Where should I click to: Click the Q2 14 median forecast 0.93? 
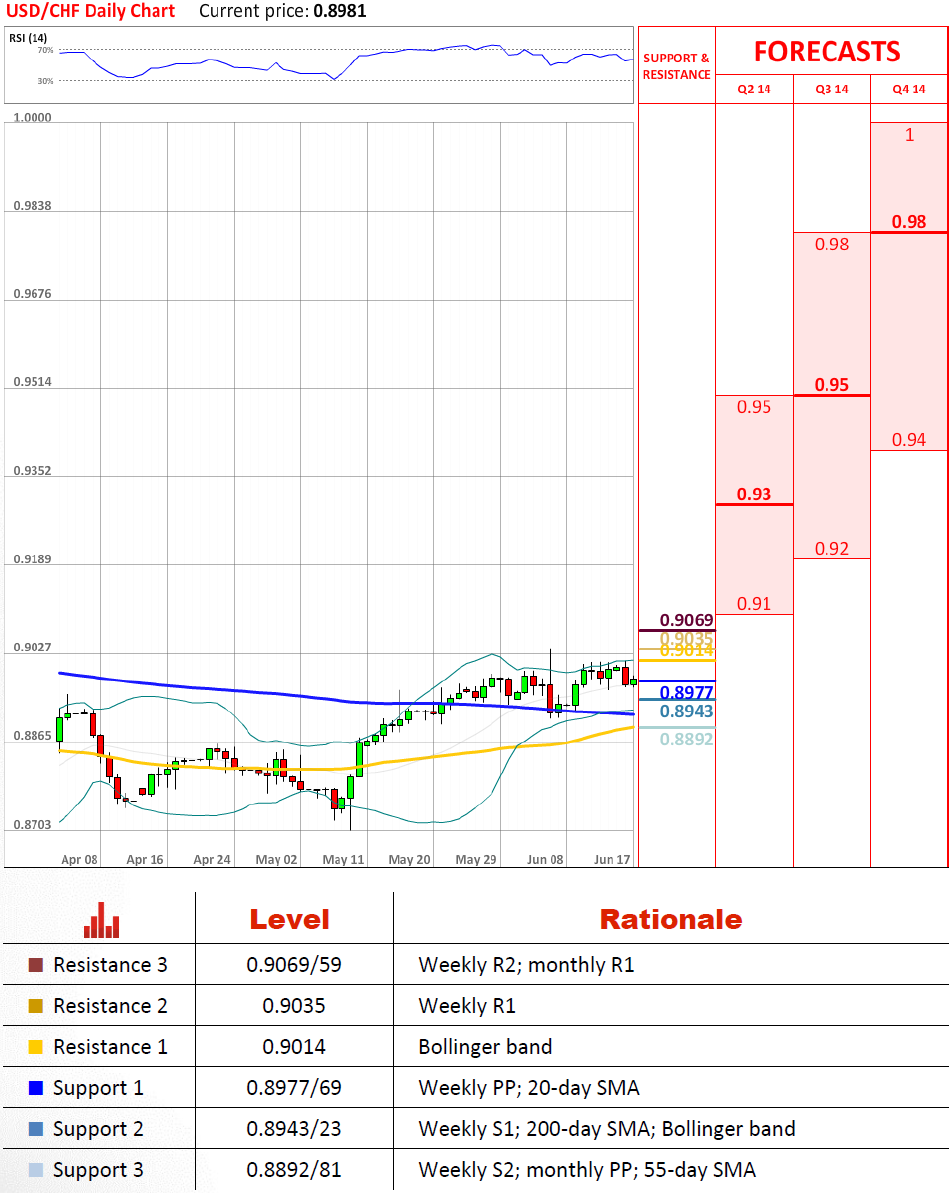click(754, 494)
